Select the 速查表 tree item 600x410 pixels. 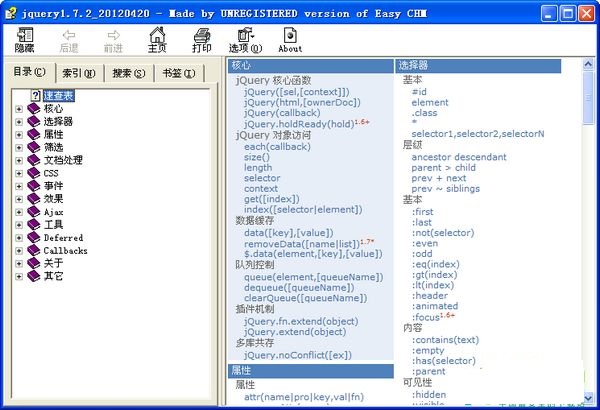pyautogui.click(x=59, y=96)
